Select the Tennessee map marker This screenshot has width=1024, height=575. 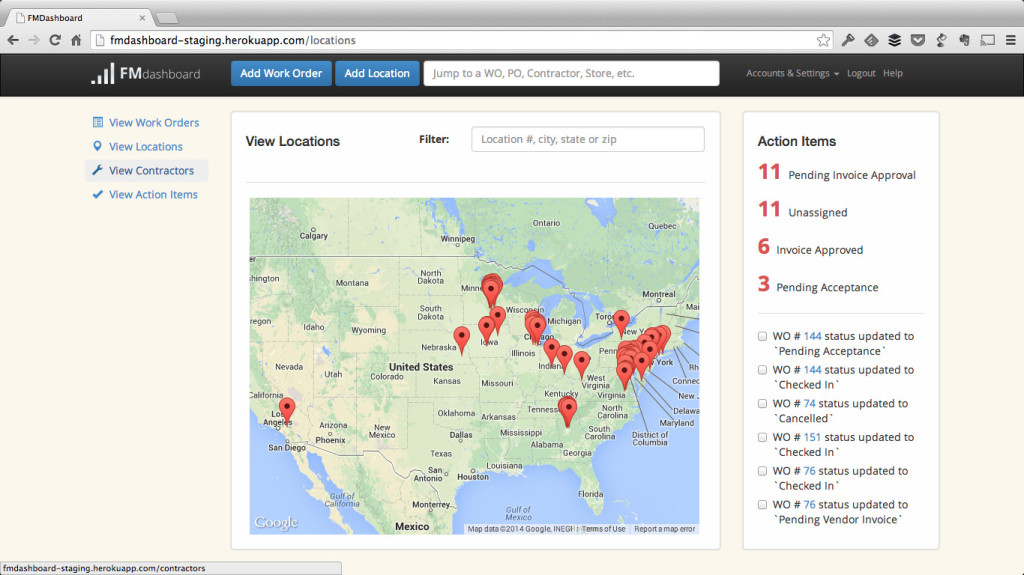[x=568, y=409]
